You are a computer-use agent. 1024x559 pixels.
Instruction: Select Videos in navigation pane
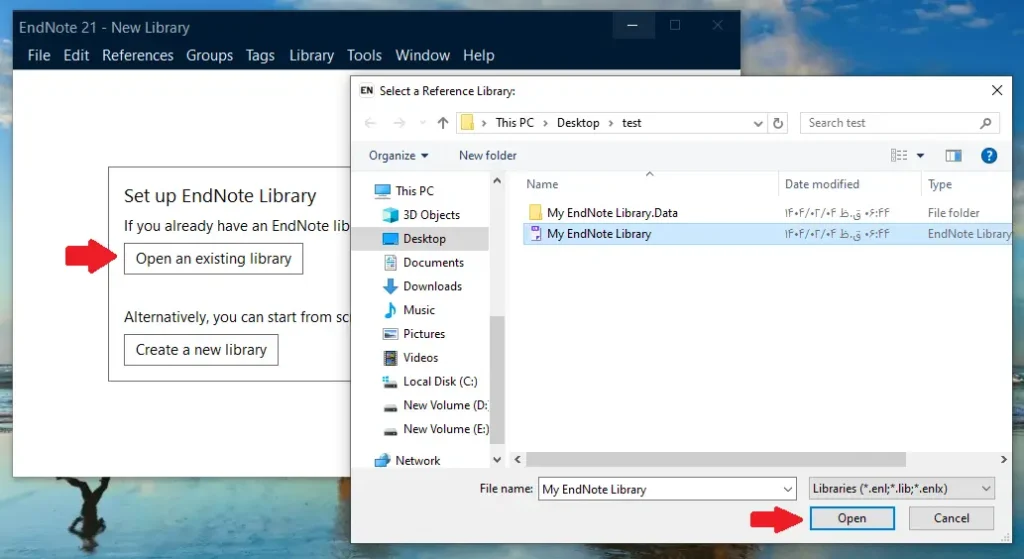(x=420, y=358)
